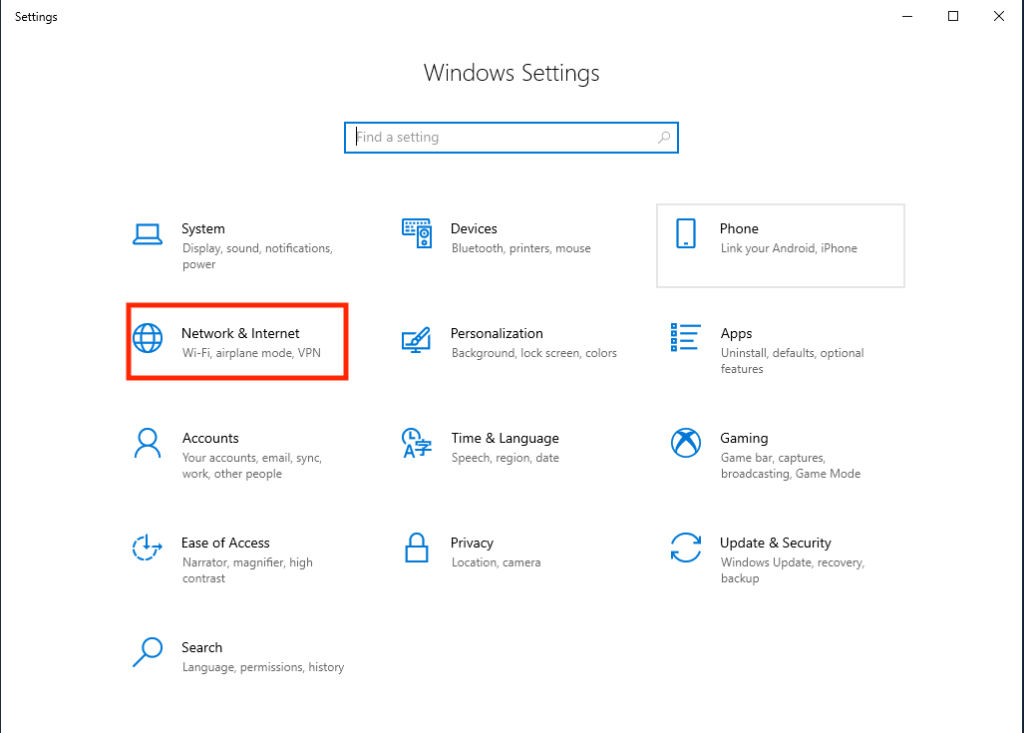Viewport: 1024px width, 733px height.
Task: Click the Search category magnifier icon
Action: click(148, 652)
